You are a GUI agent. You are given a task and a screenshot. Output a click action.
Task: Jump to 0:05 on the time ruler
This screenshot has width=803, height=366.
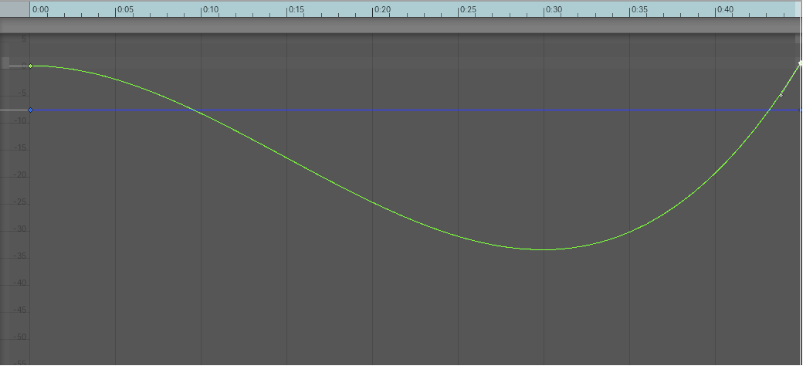pyautogui.click(x=125, y=9)
